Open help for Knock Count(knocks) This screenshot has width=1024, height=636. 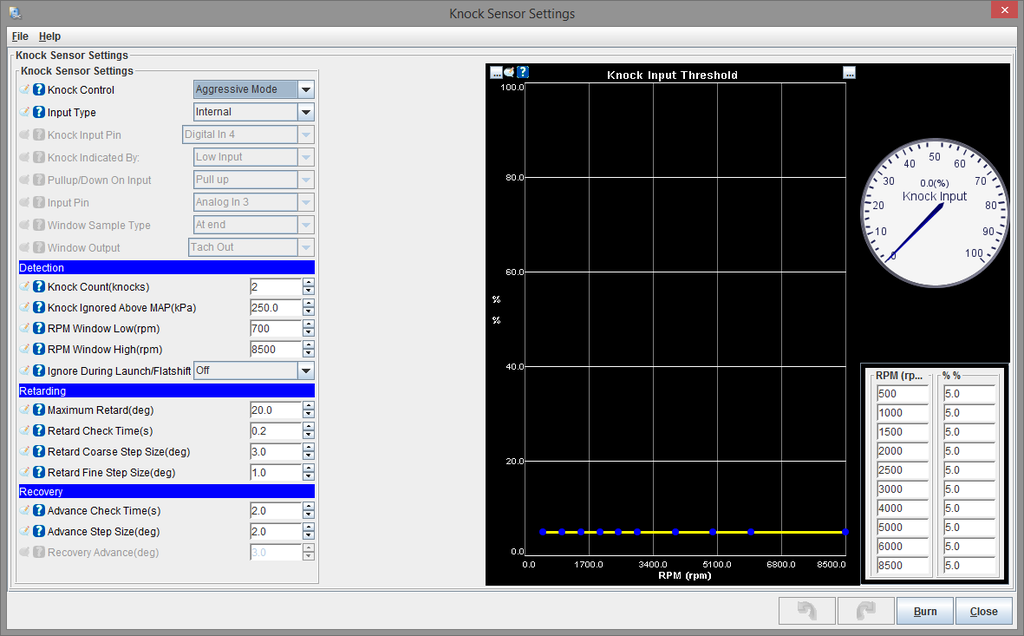coord(39,287)
